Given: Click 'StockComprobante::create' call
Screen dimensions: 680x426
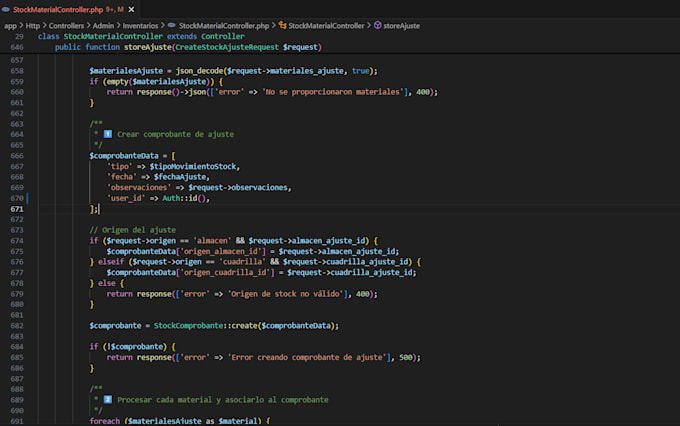Looking at the screenshot, I should click(x=206, y=326).
